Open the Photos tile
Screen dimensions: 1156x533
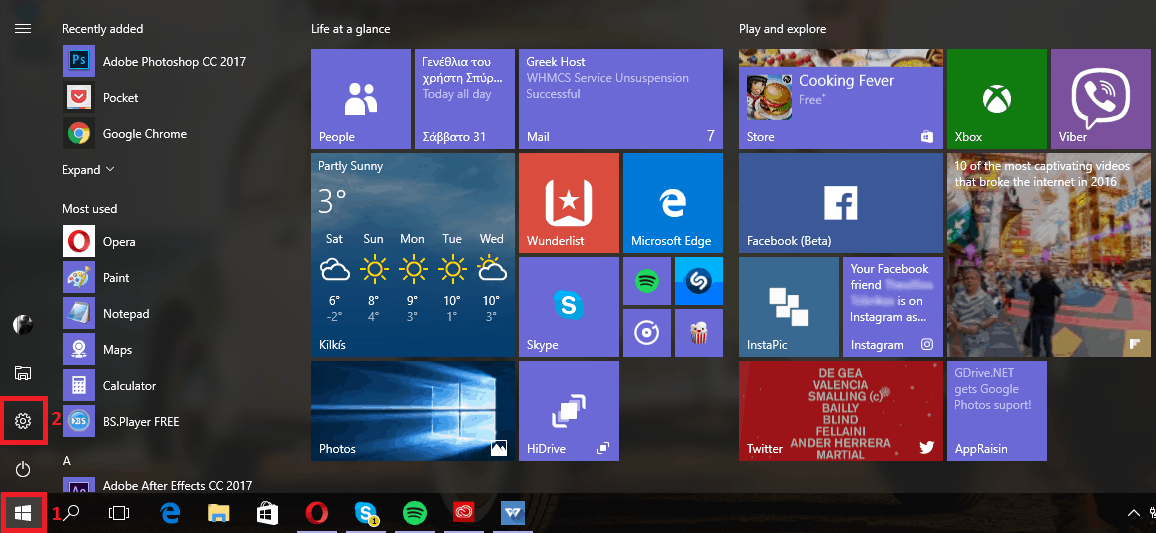[x=413, y=411]
